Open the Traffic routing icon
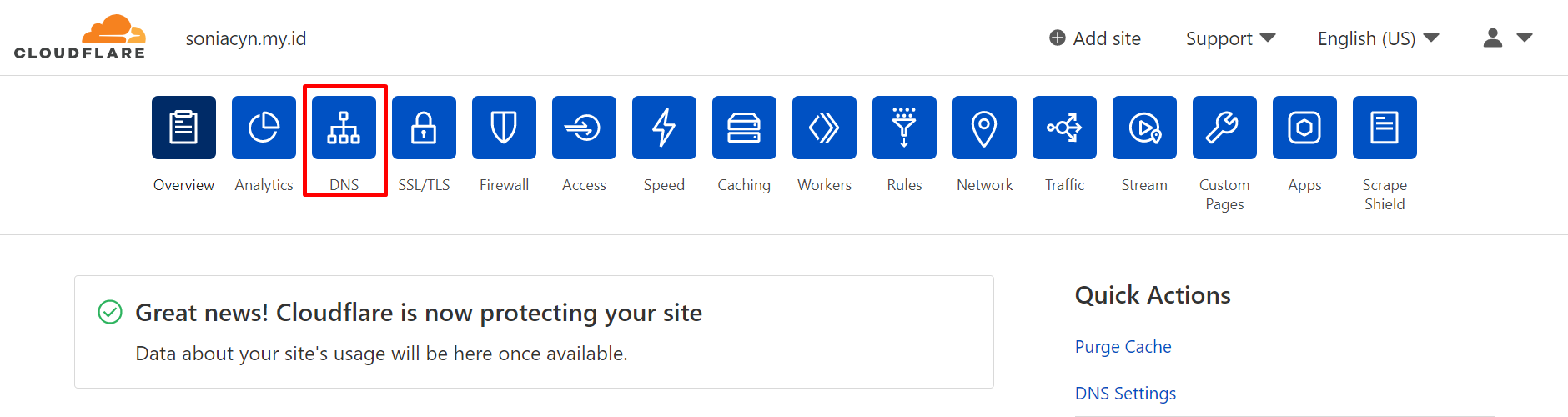Viewport: 1568px width, 417px height. click(1064, 128)
